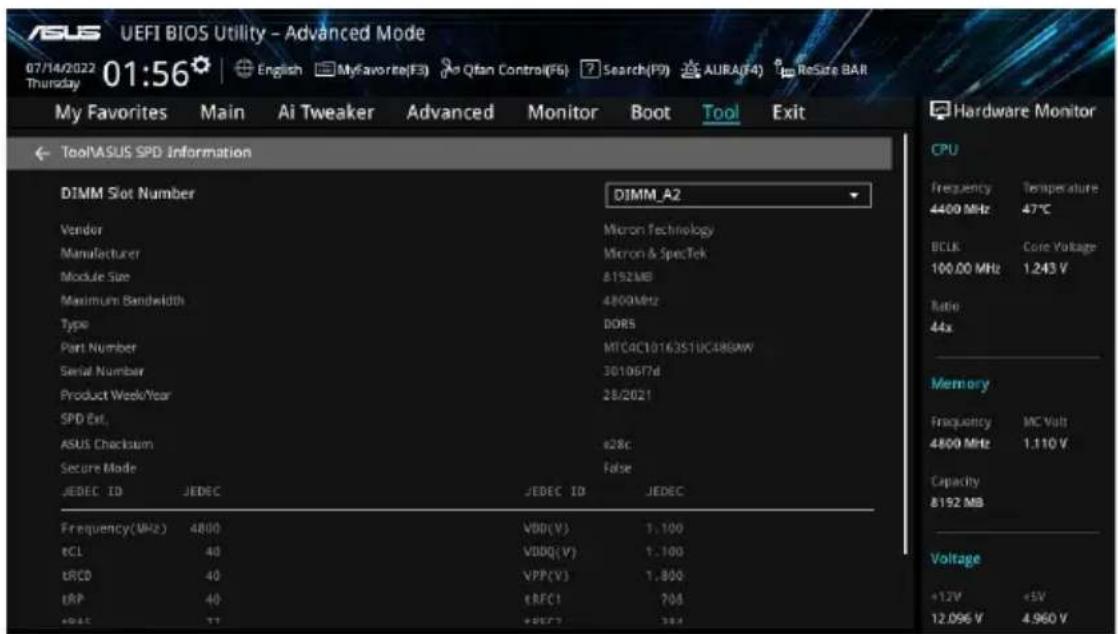Click the Maximum Bandwidth label
This screenshot has height=634, width=1118.
[123, 300]
